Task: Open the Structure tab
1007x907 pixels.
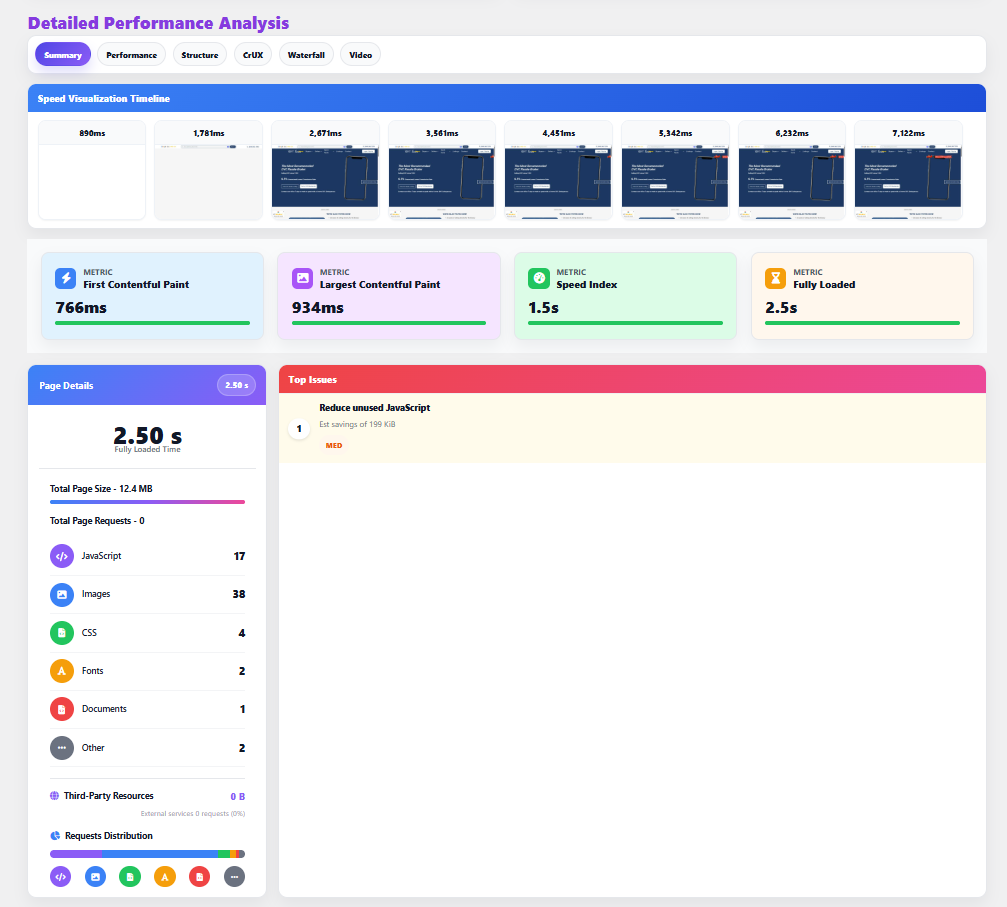Action: [x=200, y=55]
